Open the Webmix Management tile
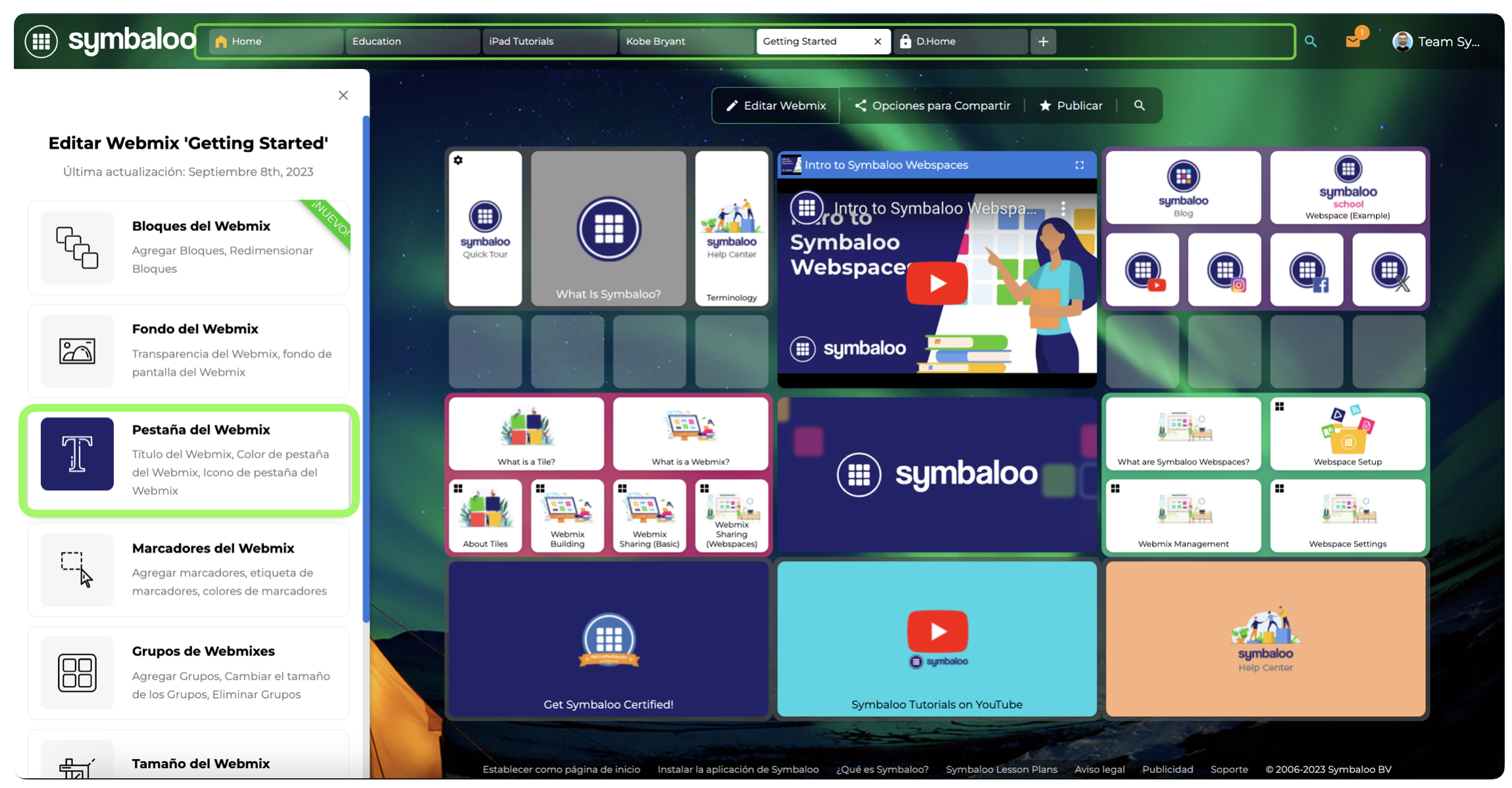1512x788 pixels. (x=1183, y=516)
